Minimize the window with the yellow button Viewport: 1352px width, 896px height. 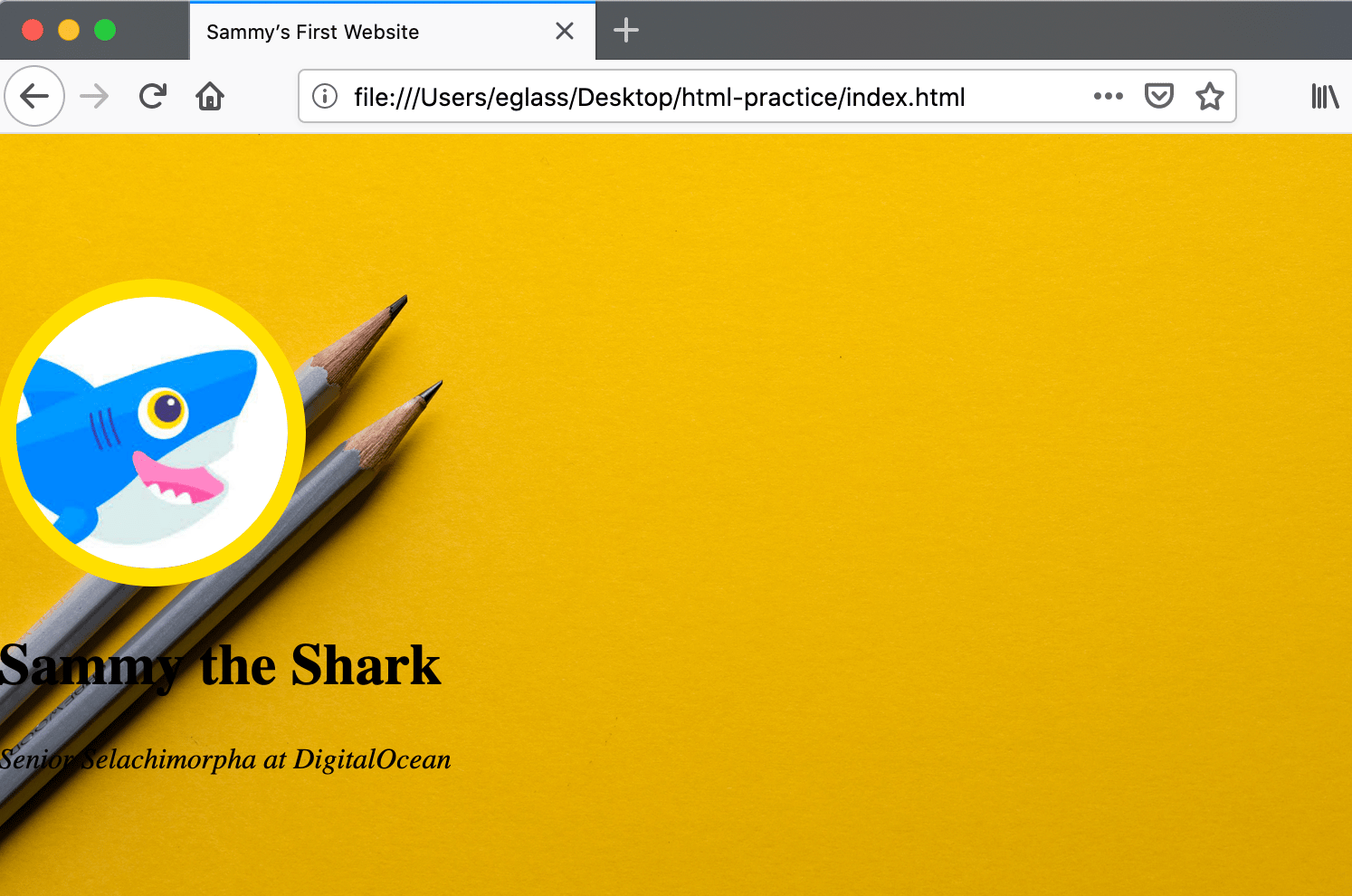tap(69, 31)
